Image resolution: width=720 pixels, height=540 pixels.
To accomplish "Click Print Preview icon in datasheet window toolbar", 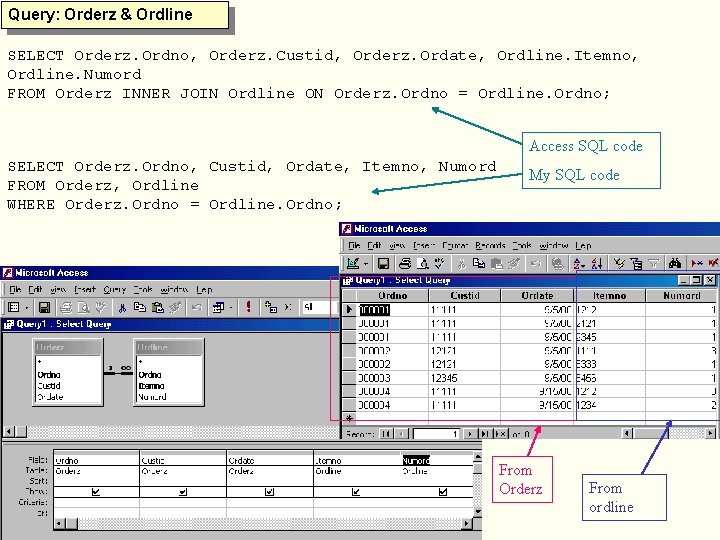I will [422, 263].
